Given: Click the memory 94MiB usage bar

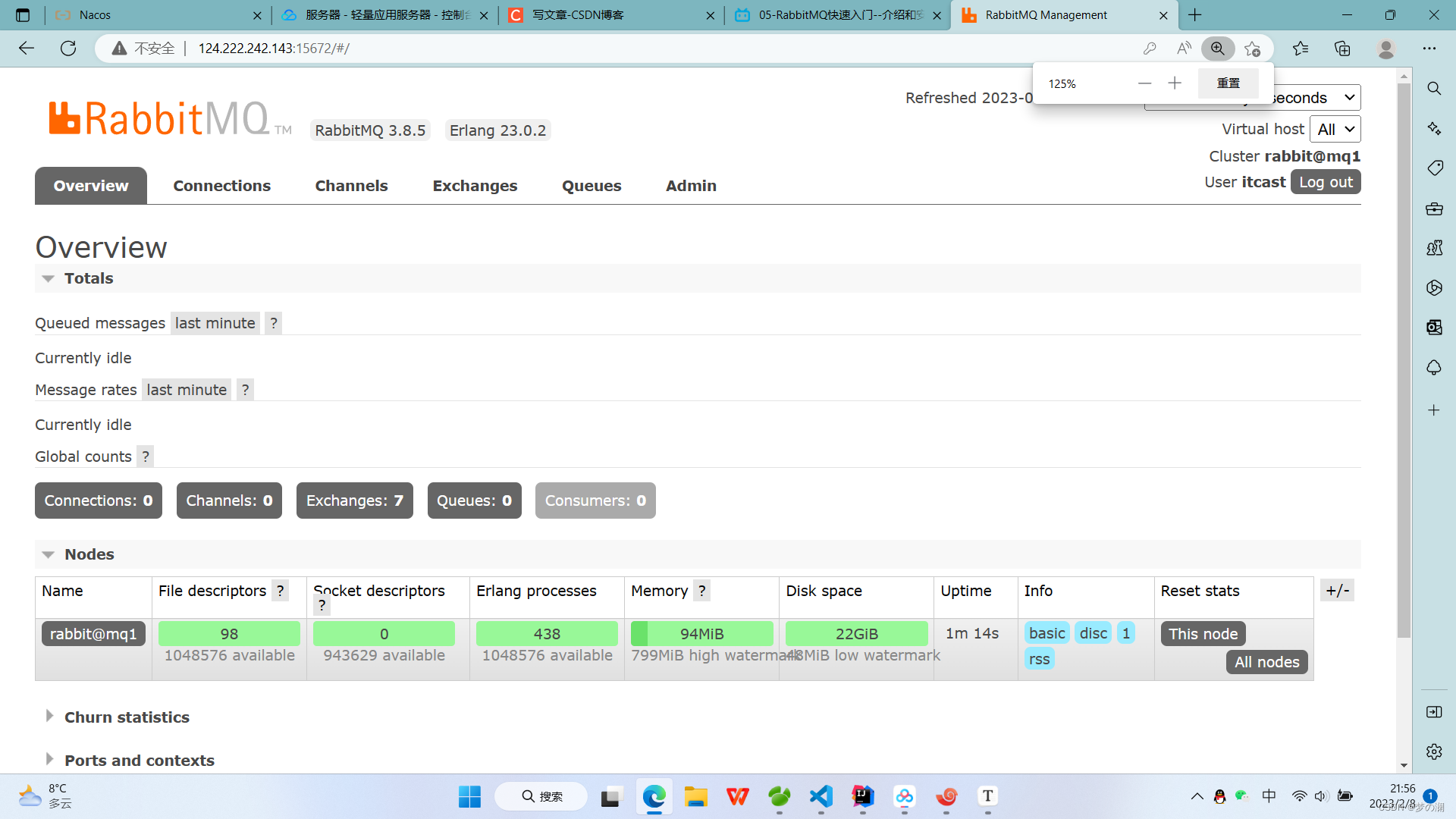Looking at the screenshot, I should [701, 634].
